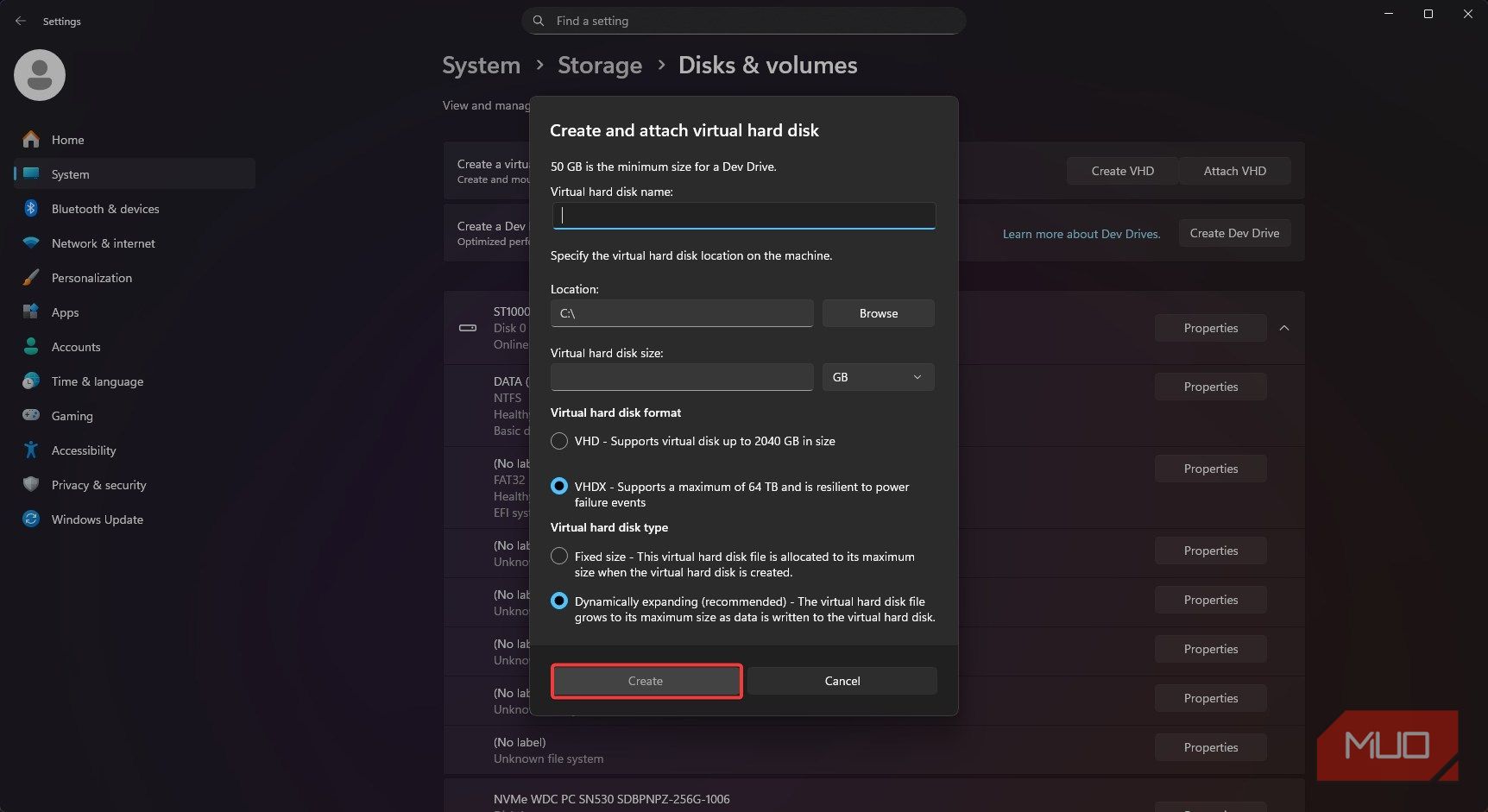Viewport: 1488px width, 812px height.
Task: Open Properties for last No label volume
Action: pos(1210,747)
